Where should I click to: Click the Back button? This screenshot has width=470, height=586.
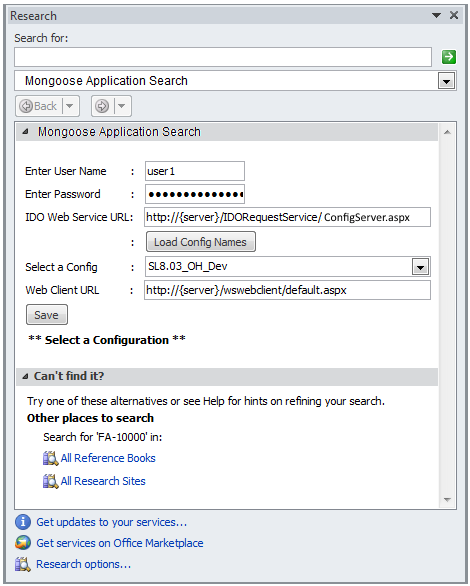39,106
